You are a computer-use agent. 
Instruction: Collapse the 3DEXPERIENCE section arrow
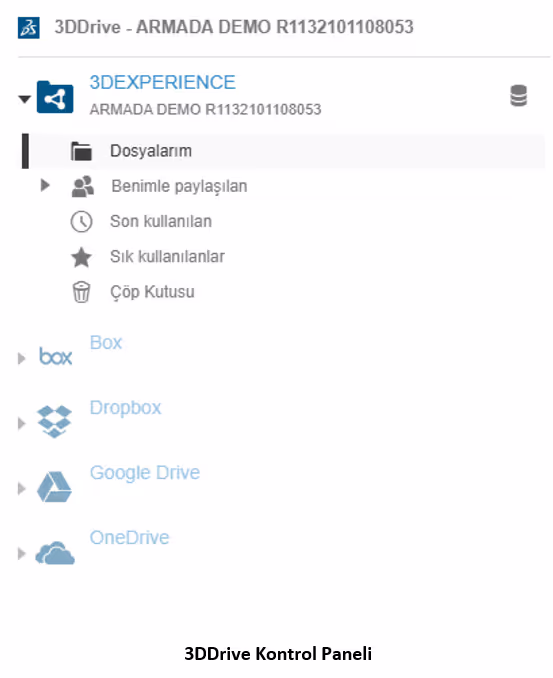point(25,99)
